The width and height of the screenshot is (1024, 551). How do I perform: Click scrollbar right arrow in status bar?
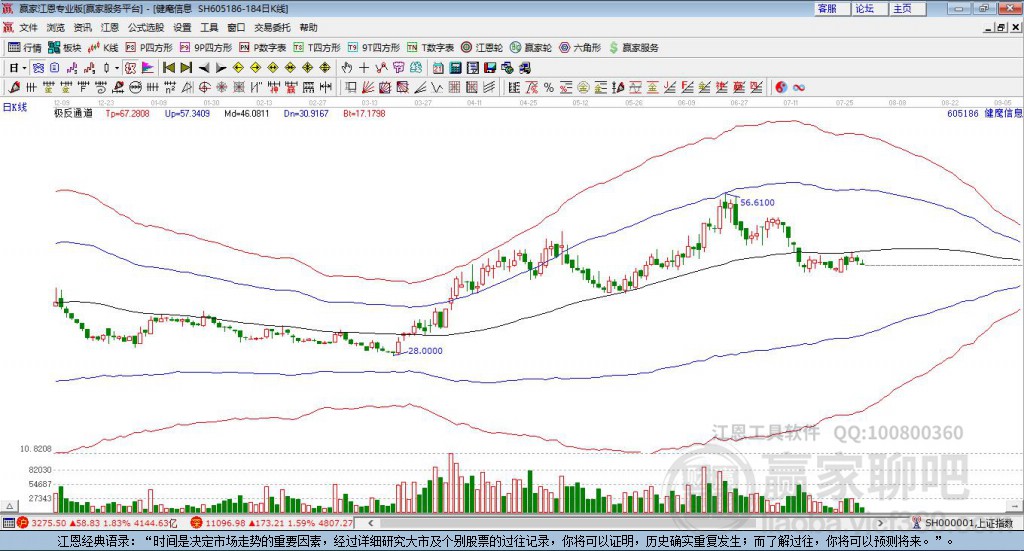(880, 523)
